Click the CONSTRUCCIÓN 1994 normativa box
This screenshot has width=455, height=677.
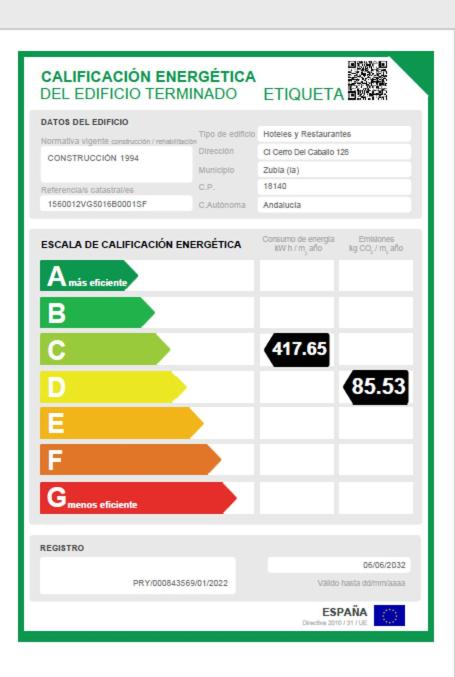coord(116,164)
